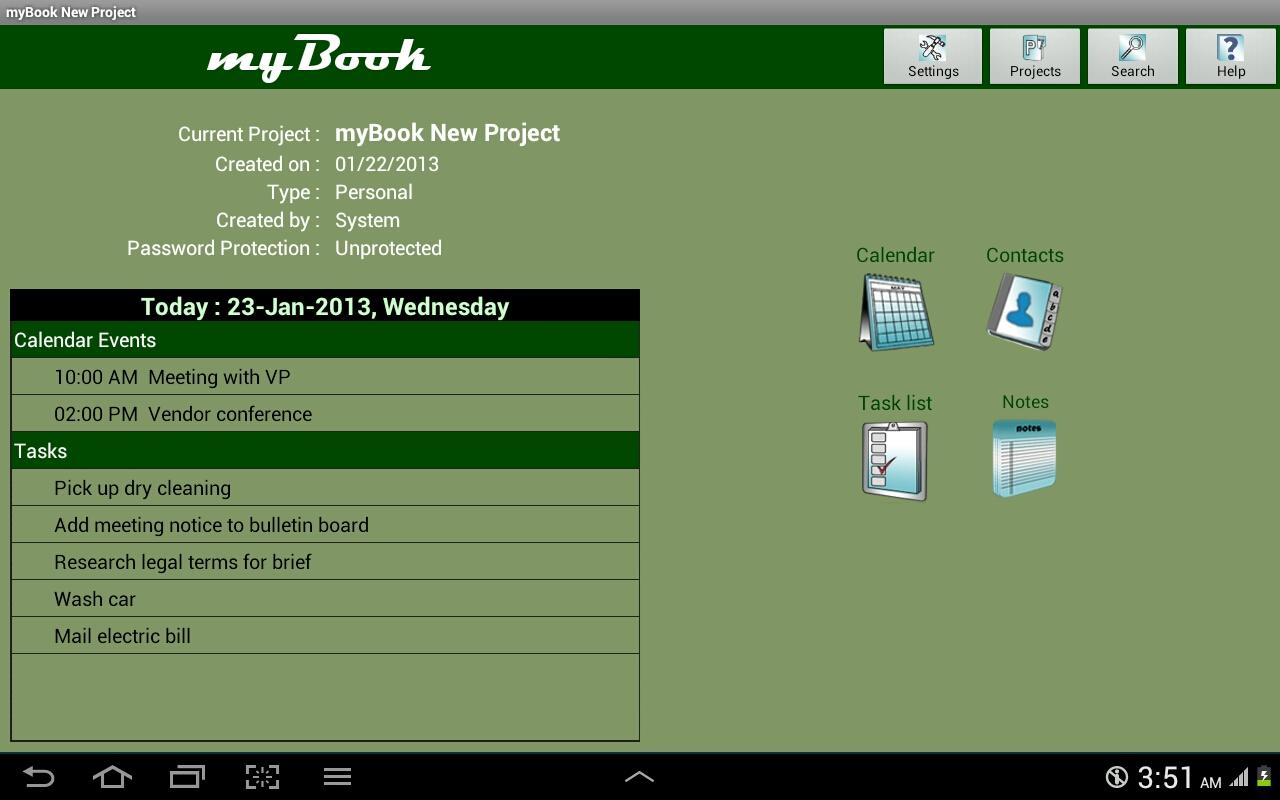Viewport: 1280px width, 800px height.
Task: Open the Notes notepad icon
Action: (1024, 458)
